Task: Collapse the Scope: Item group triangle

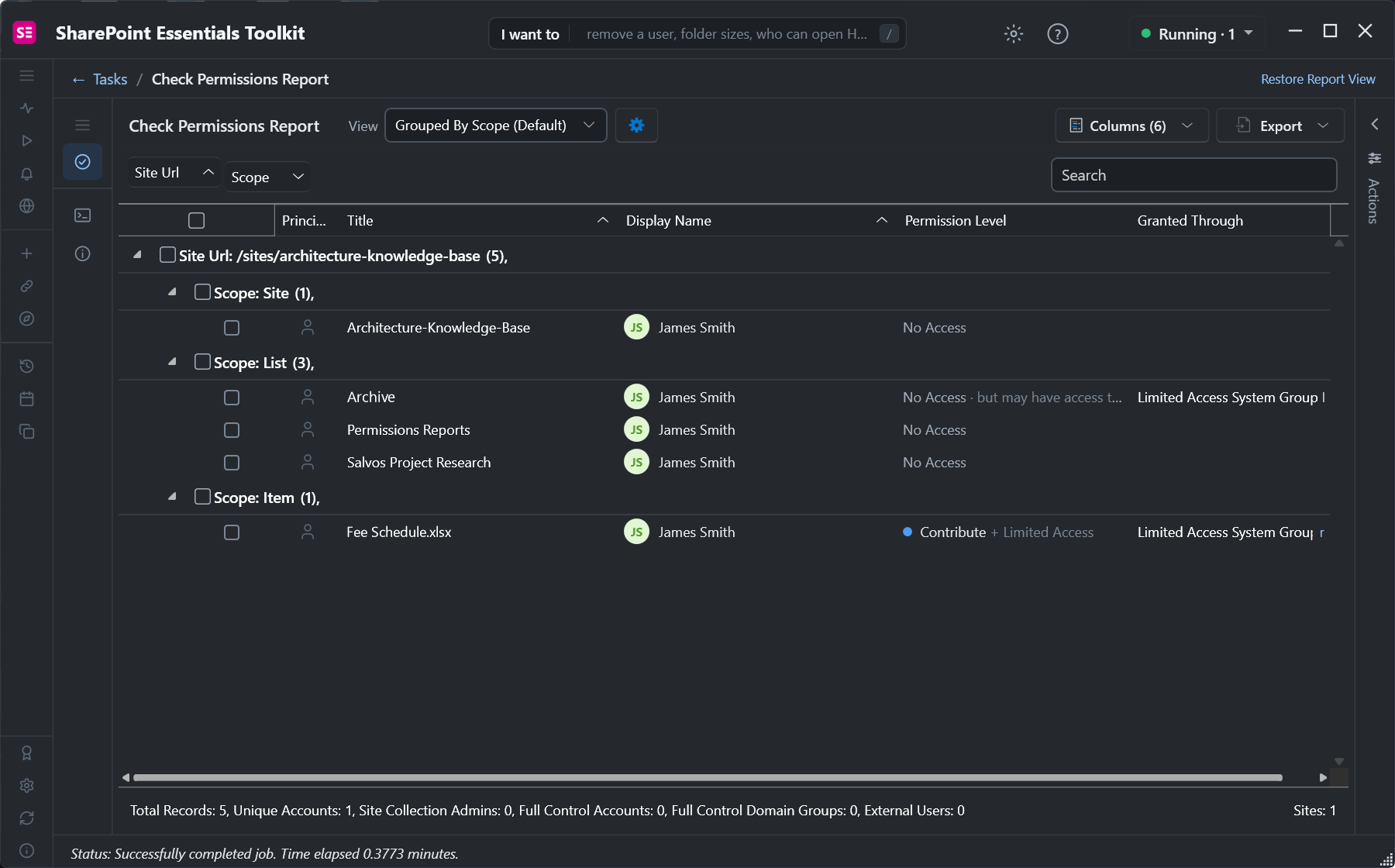Action: point(172,496)
